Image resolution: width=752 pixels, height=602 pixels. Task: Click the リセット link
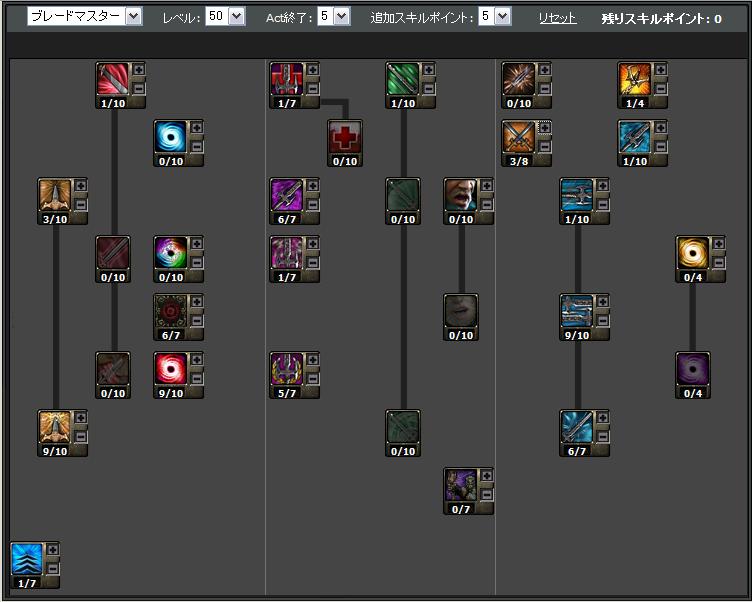(557, 18)
